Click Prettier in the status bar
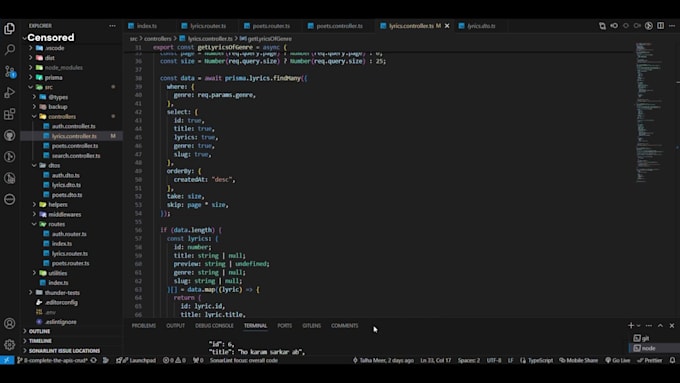 pyautogui.click(x=650, y=360)
